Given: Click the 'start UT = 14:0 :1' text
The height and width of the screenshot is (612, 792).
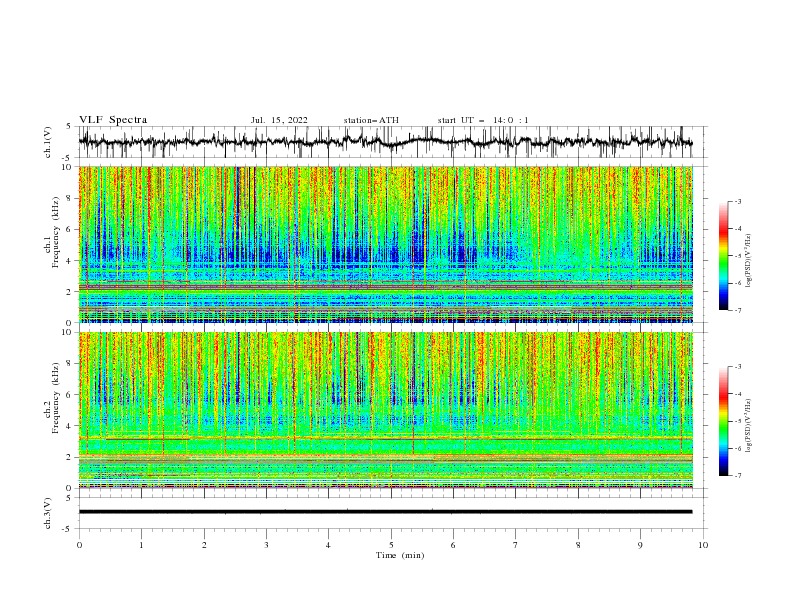Looking at the screenshot, I should point(483,120).
